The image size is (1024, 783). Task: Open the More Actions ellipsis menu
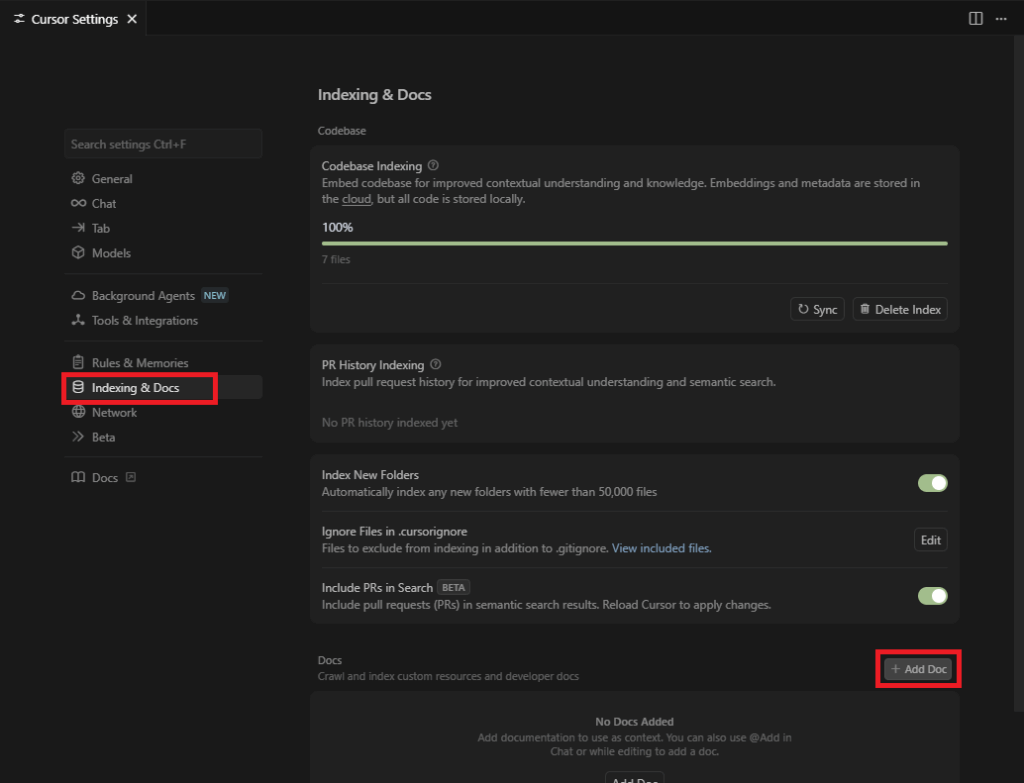1000,19
